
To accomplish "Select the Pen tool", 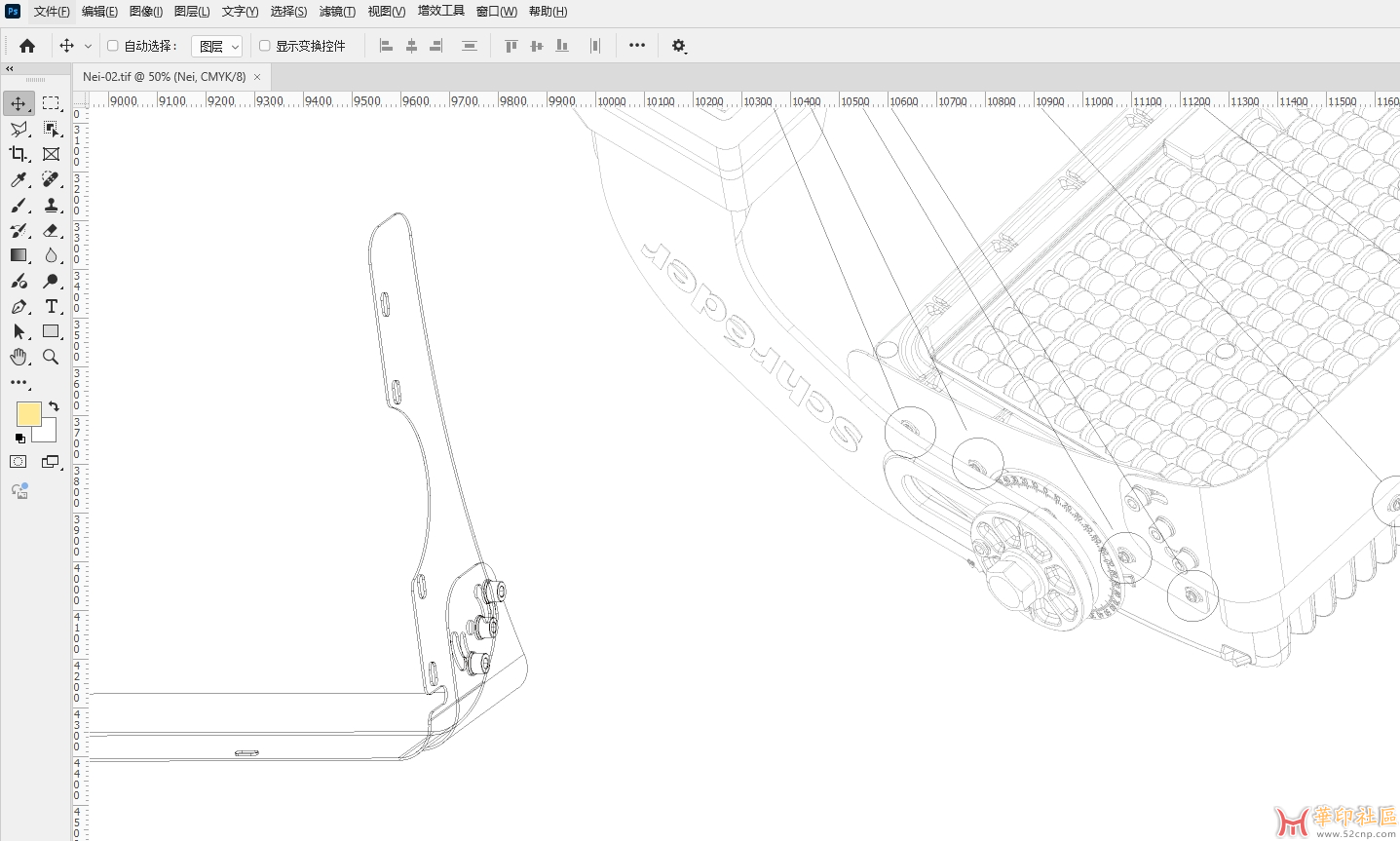I will (x=19, y=306).
